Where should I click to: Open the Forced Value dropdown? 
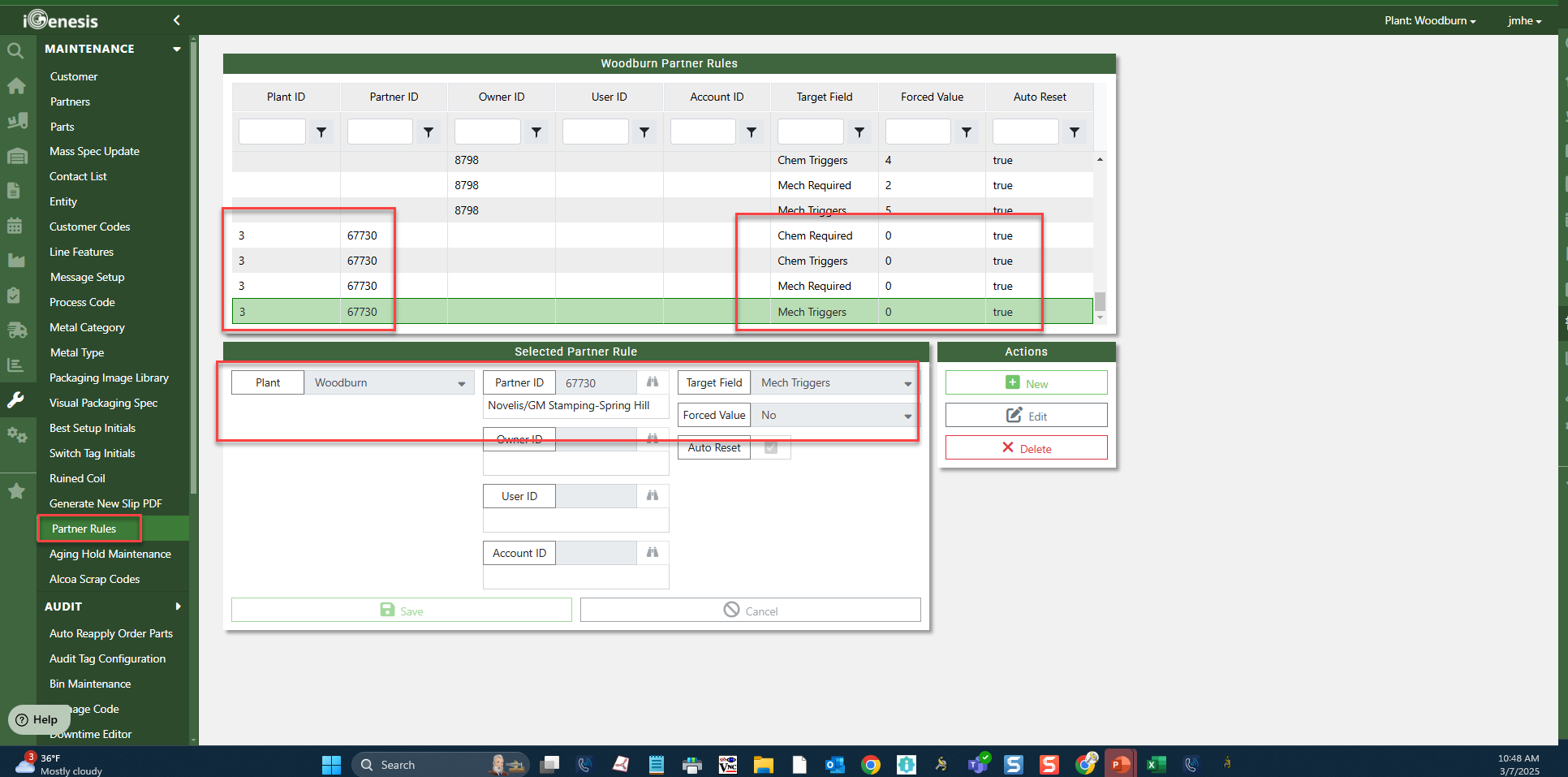pyautogui.click(x=836, y=415)
